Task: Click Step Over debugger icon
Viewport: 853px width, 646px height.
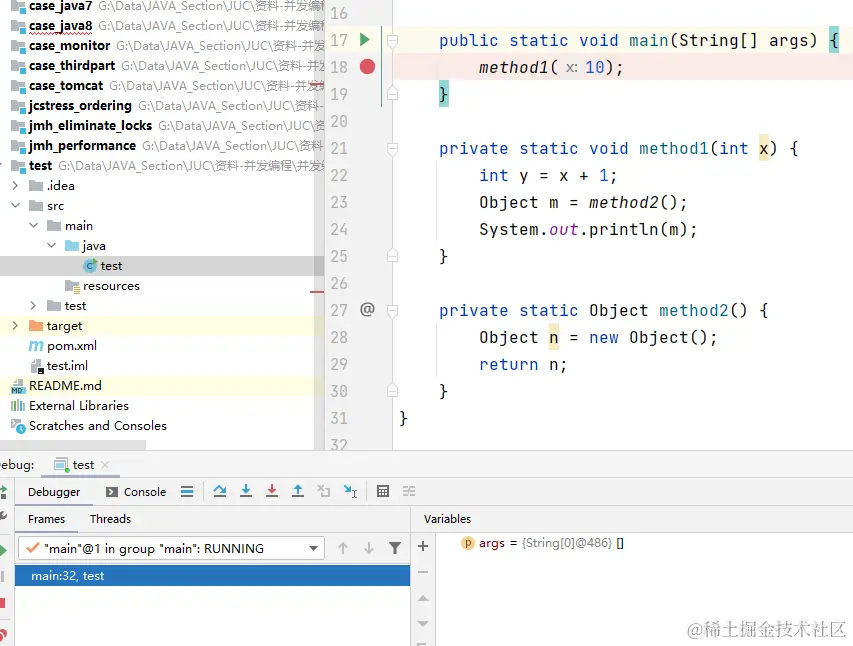Action: 220,491
